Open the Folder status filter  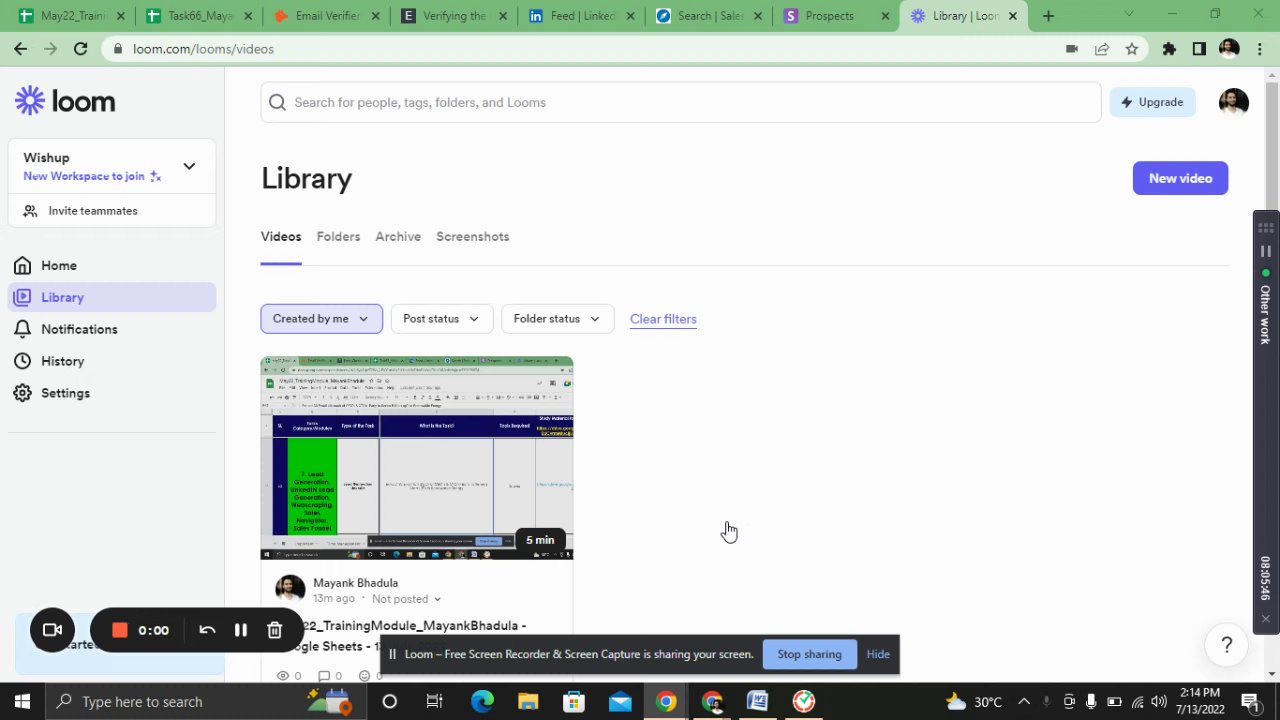tap(557, 319)
